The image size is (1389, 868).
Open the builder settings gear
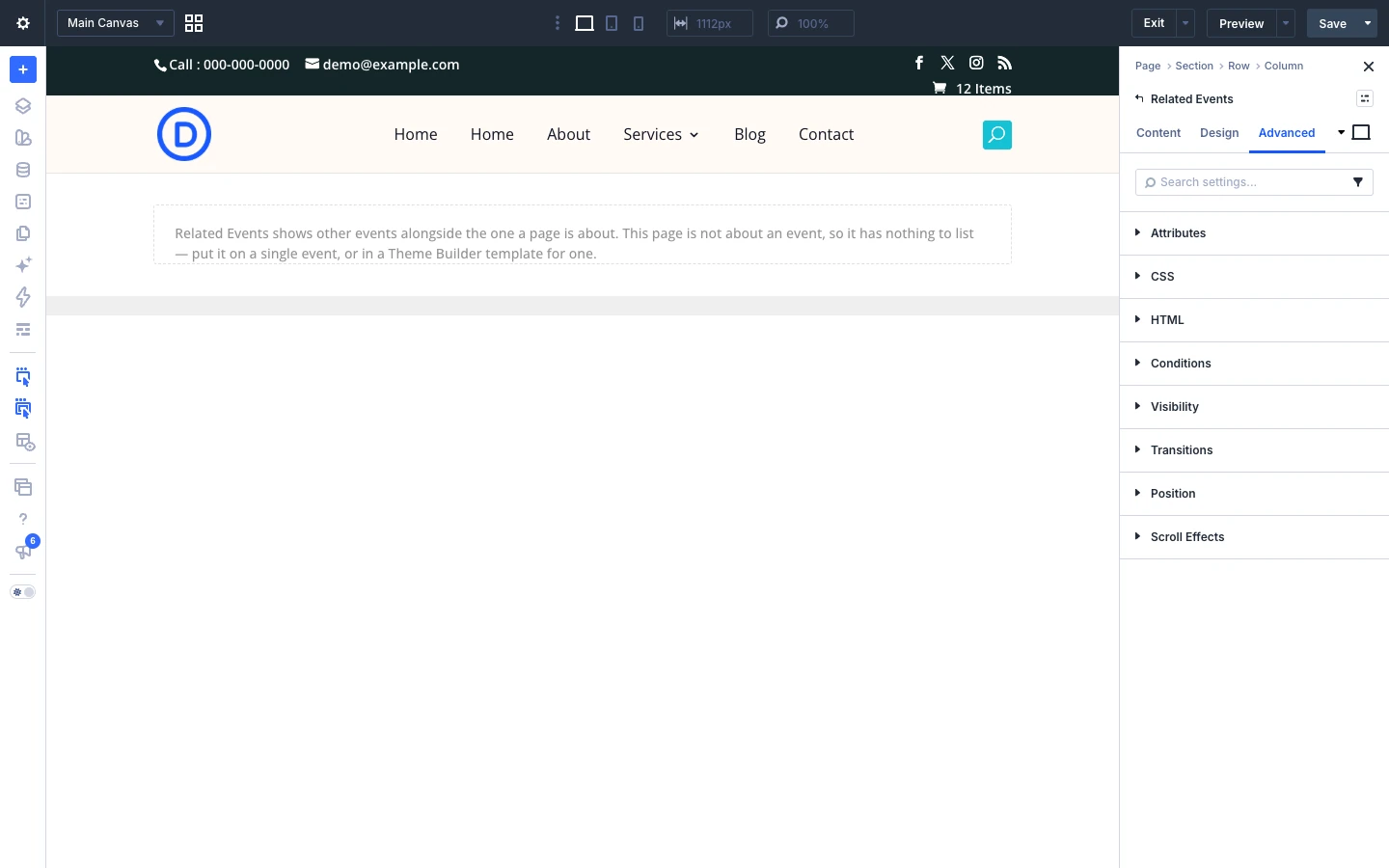pos(23,23)
